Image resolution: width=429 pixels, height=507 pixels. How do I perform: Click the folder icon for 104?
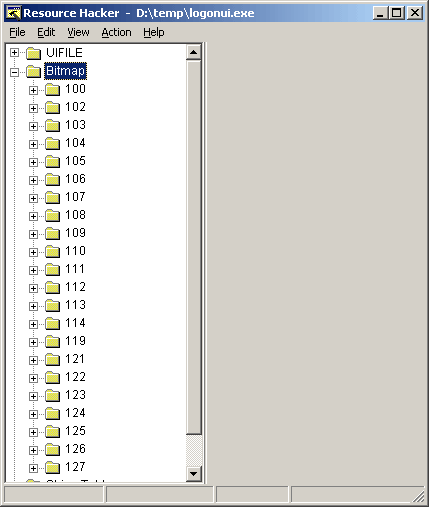(x=52, y=143)
